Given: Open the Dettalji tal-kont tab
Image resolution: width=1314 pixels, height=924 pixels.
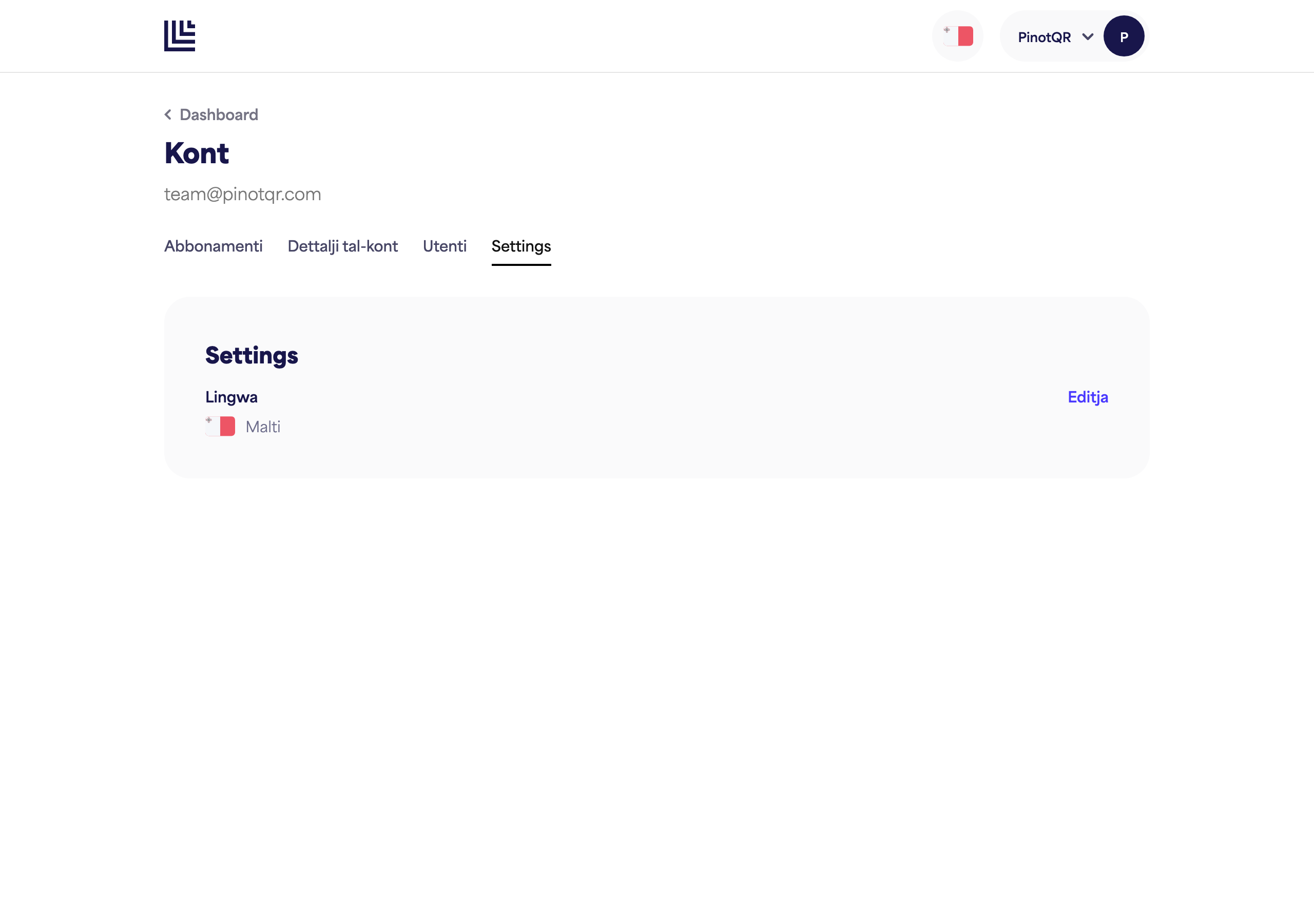Looking at the screenshot, I should [343, 246].
